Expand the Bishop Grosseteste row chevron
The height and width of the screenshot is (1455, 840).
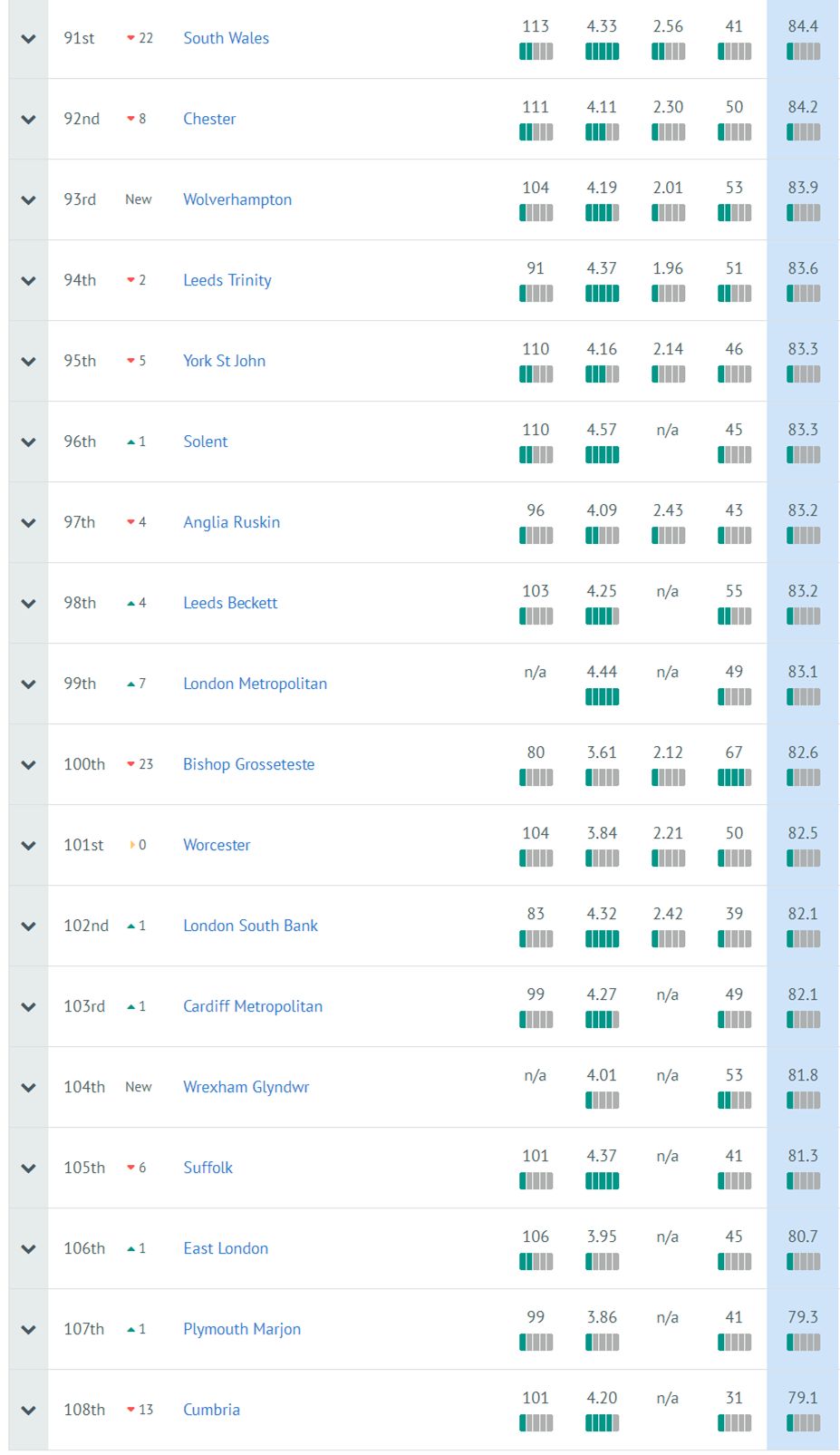tap(28, 765)
